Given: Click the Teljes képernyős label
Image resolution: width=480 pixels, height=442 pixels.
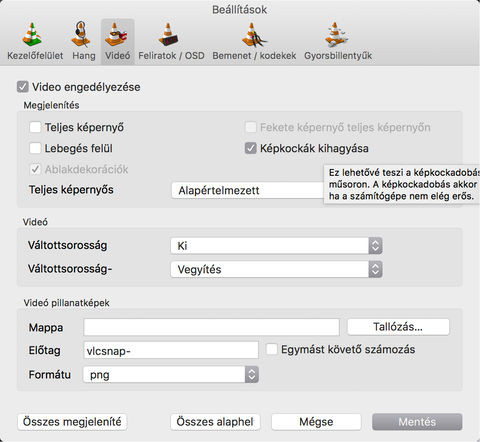Looking at the screenshot, I should (71, 190).
